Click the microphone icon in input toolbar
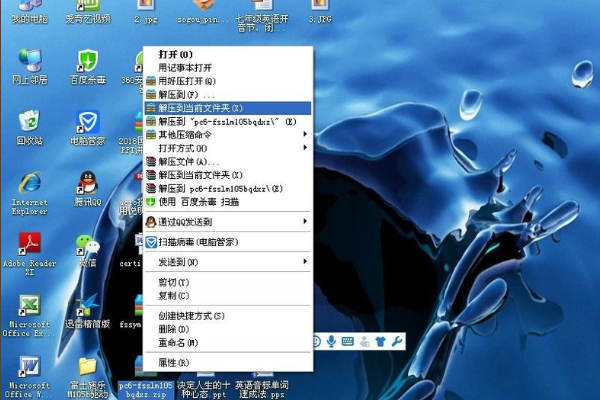600x400 pixels. (x=331, y=341)
